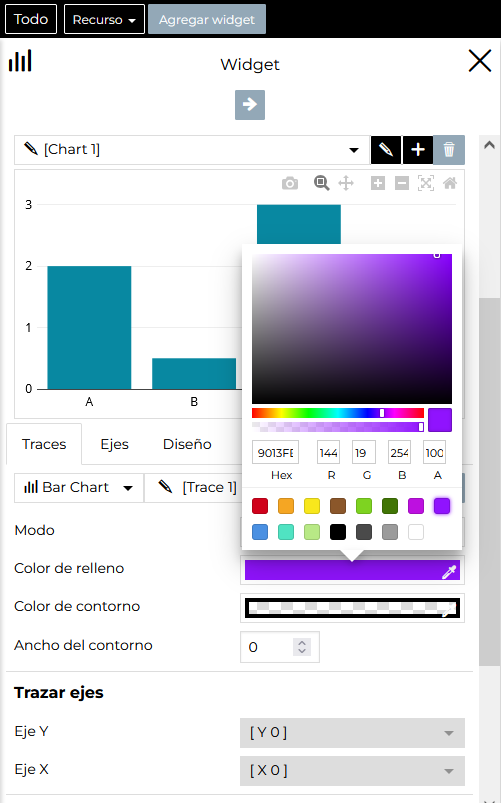The height and width of the screenshot is (803, 501).
Task: Click the Color de relleno purple field
Action: 352,570
